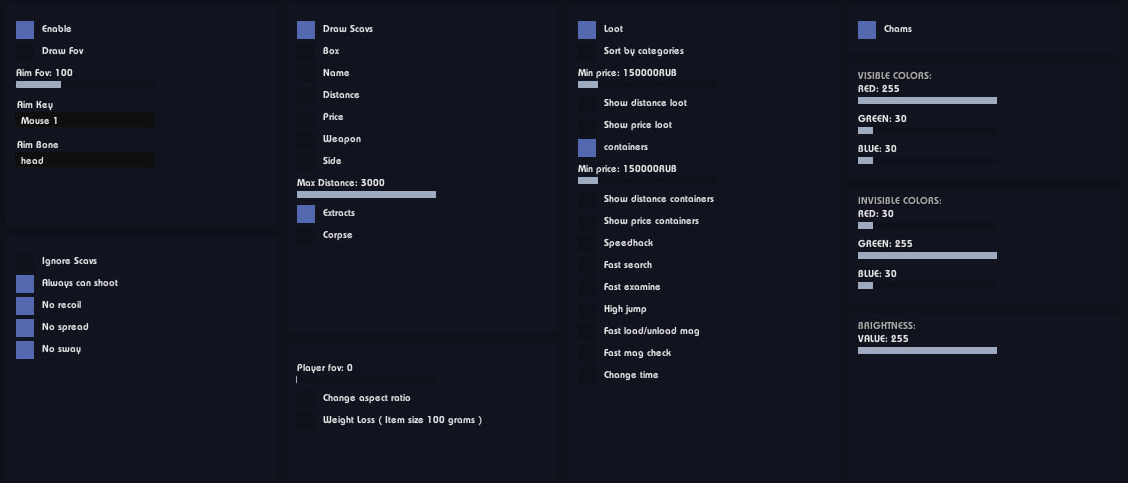Uncheck the Extracts checkbox
The width and height of the screenshot is (1128, 483).
[306, 214]
